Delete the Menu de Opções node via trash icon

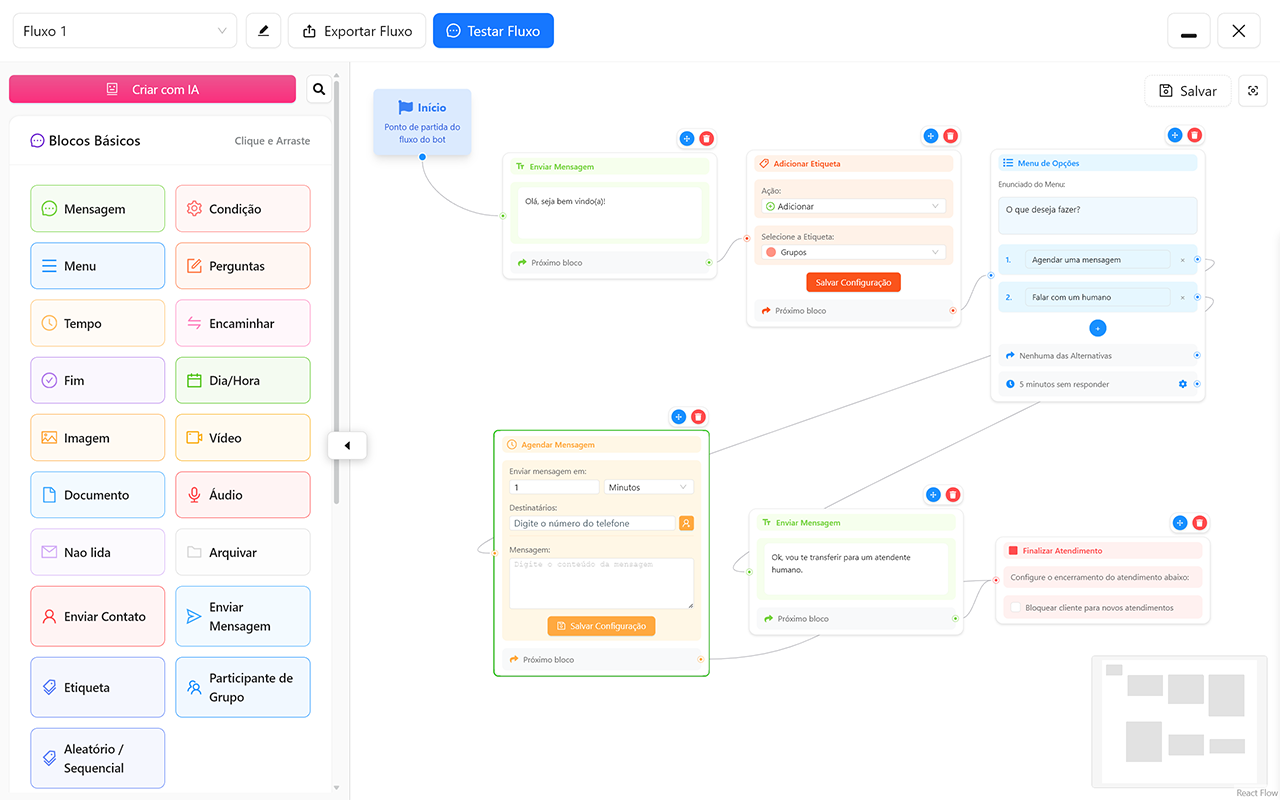(1195, 134)
